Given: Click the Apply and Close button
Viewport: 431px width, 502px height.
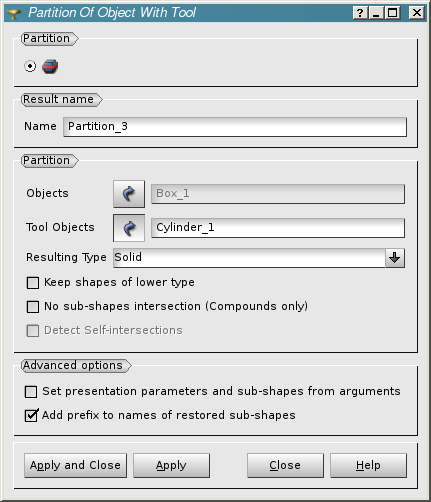Looking at the screenshot, I should 75,465.
